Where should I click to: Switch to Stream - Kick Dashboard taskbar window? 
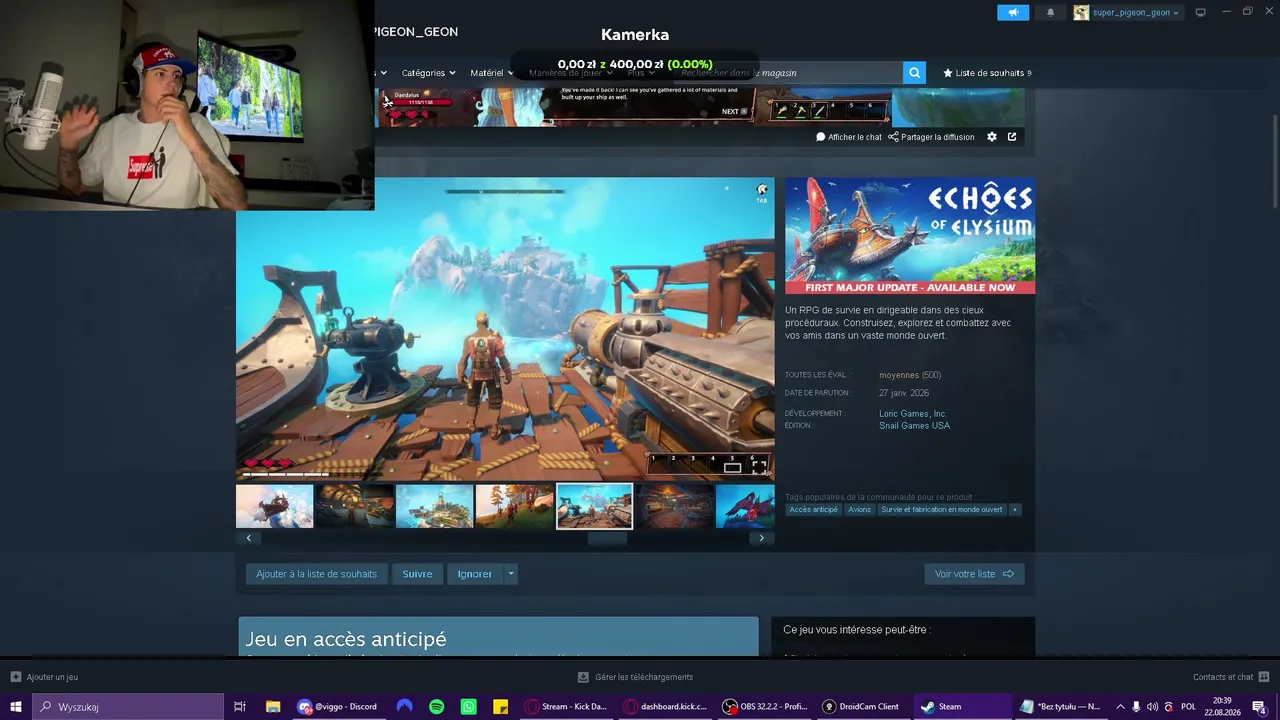click(x=567, y=707)
